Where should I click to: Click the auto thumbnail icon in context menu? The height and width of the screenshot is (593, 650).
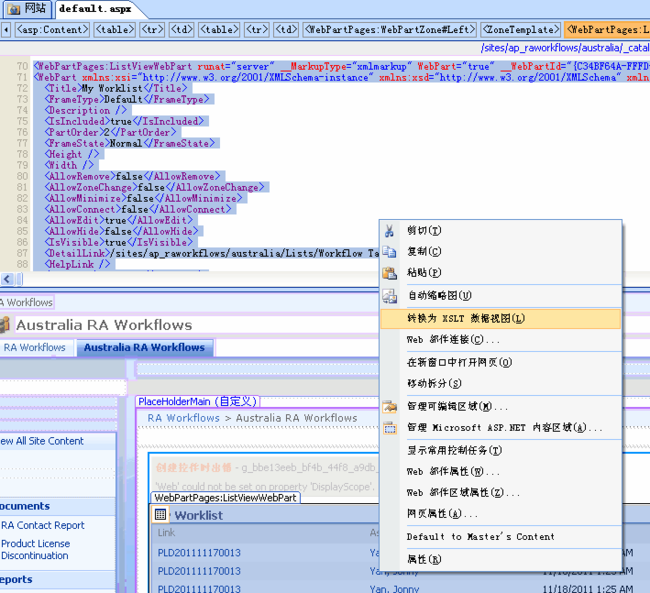tap(389, 296)
